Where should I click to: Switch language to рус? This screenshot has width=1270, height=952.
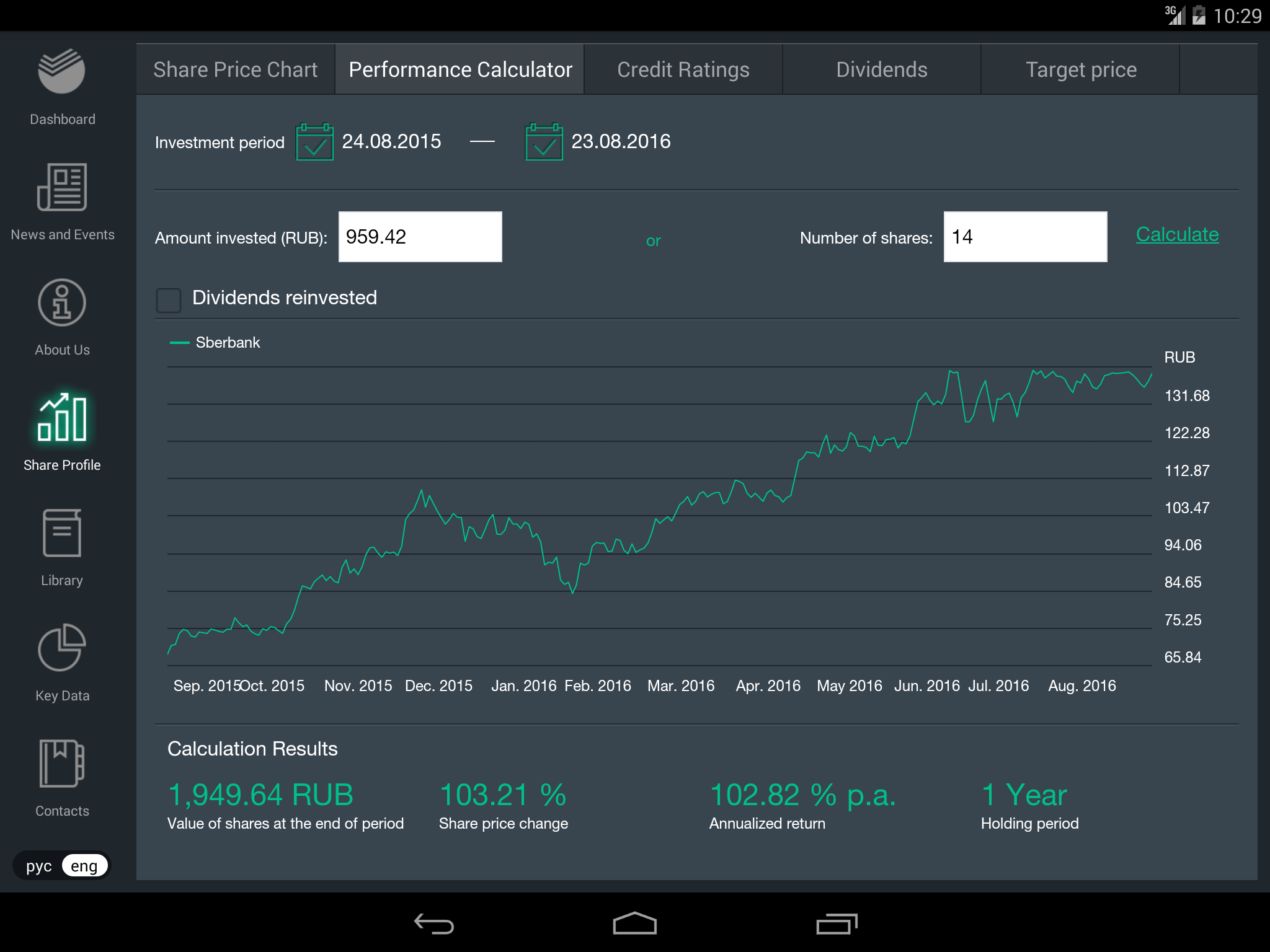tap(38, 866)
